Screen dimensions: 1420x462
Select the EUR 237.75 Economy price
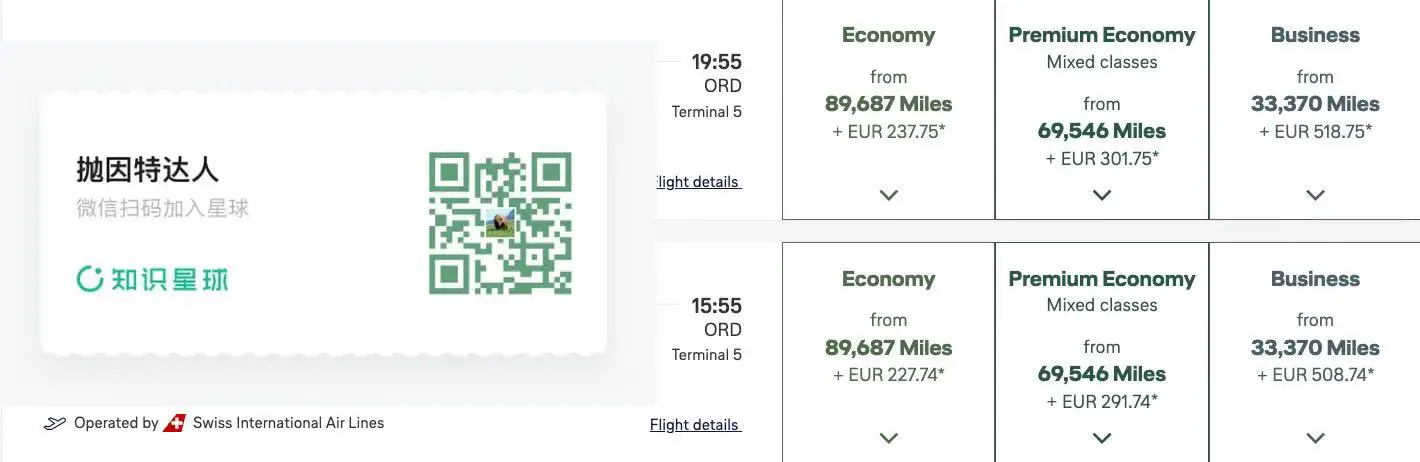(x=888, y=131)
